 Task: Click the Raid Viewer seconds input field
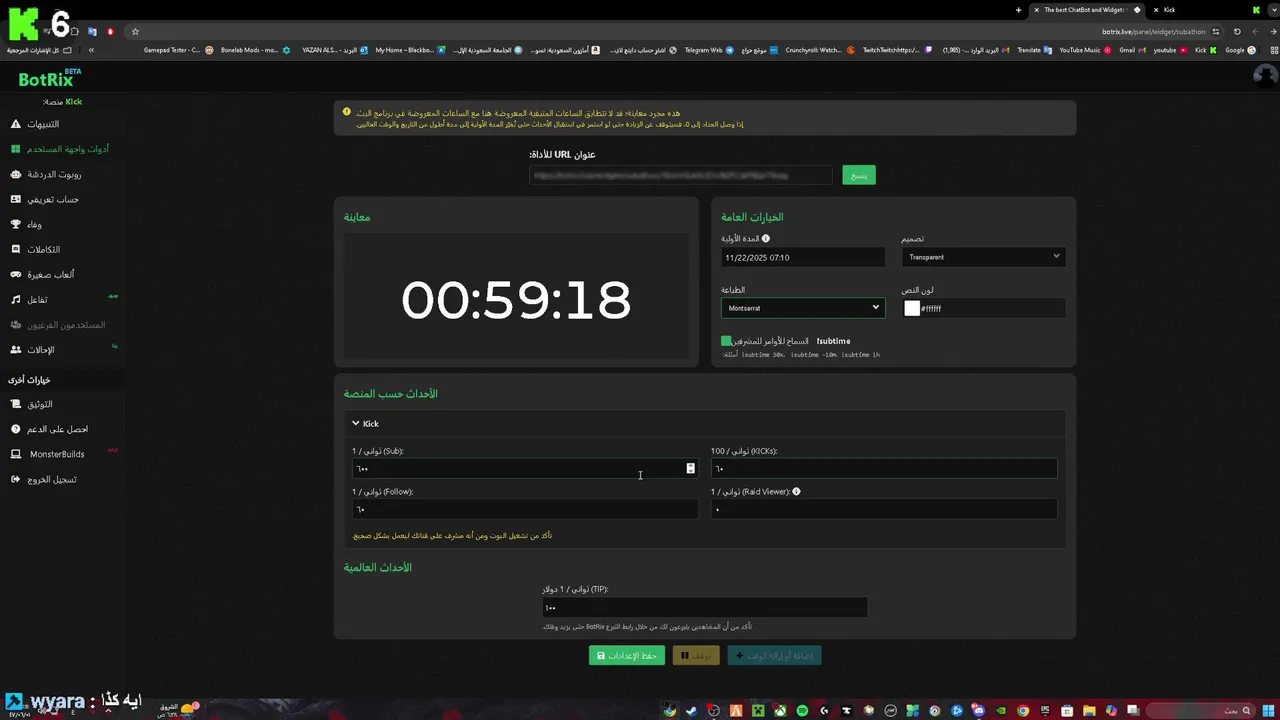(884, 509)
